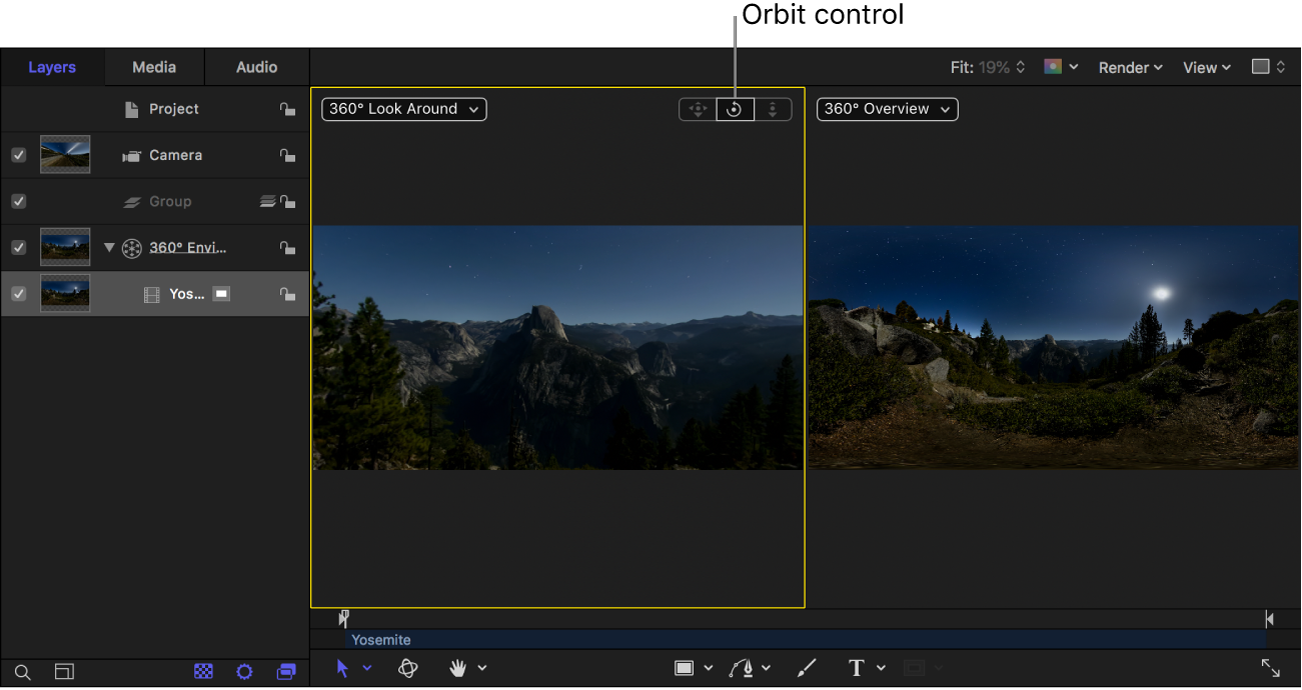Click the Orbit control in the viewport
Image resolution: width=1302 pixels, height=690 pixels.
click(x=734, y=110)
